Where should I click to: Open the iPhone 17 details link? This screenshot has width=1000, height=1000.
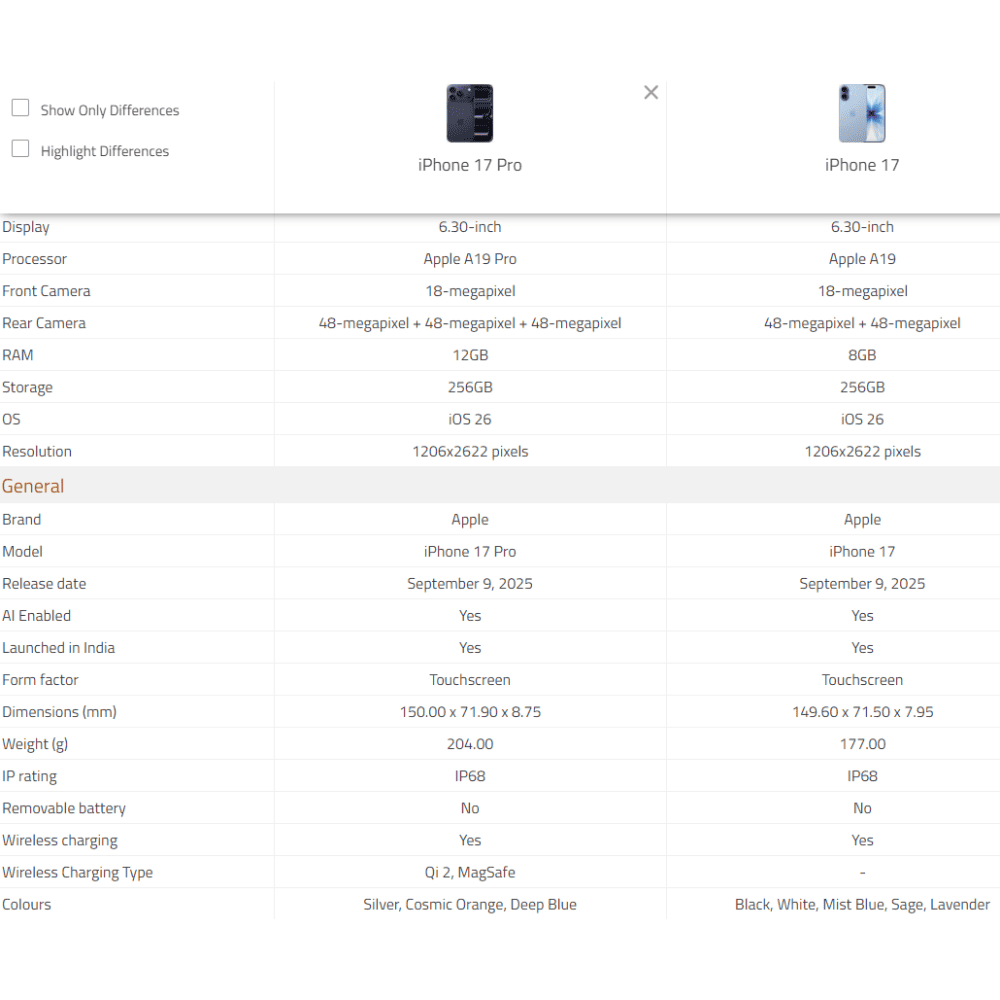[x=862, y=164]
